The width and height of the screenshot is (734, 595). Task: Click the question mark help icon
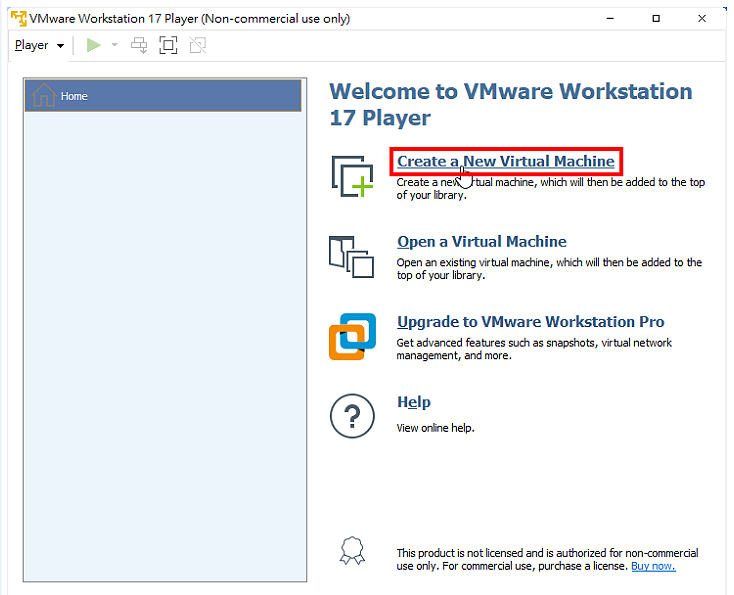(352, 416)
